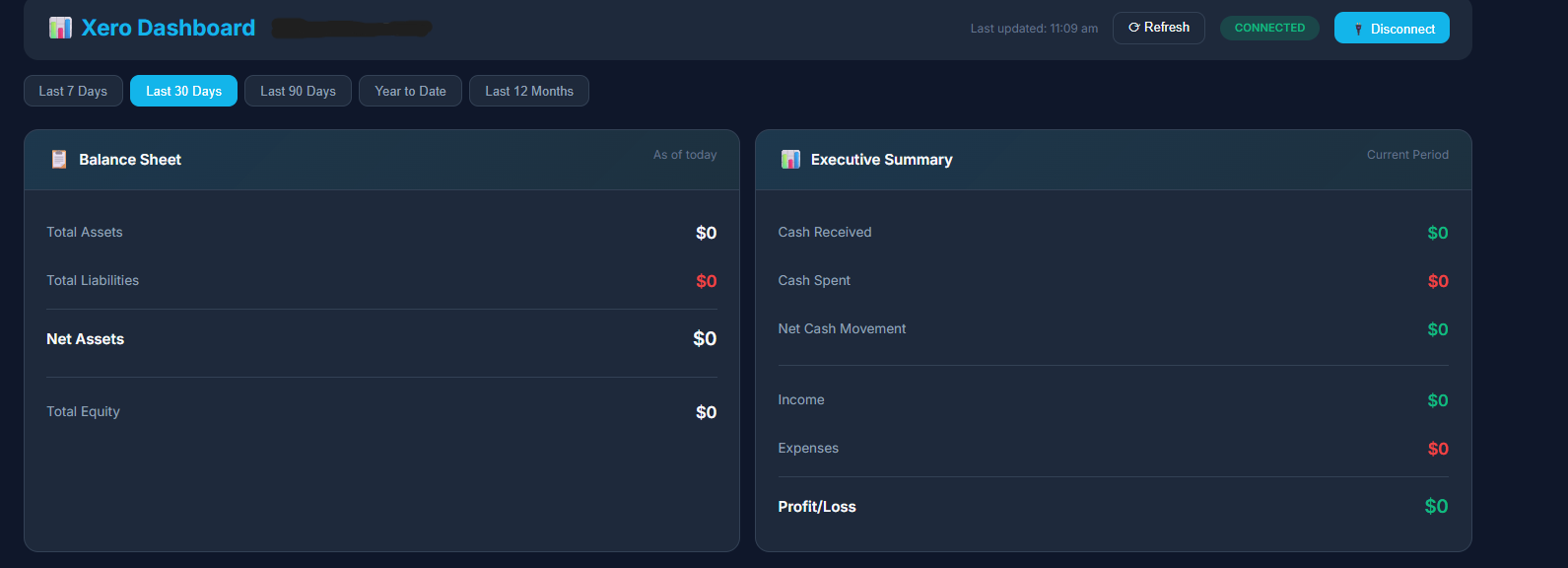This screenshot has height=568, width=1568.
Task: Select the red Total Liabilities amount
Action: pyautogui.click(x=706, y=281)
